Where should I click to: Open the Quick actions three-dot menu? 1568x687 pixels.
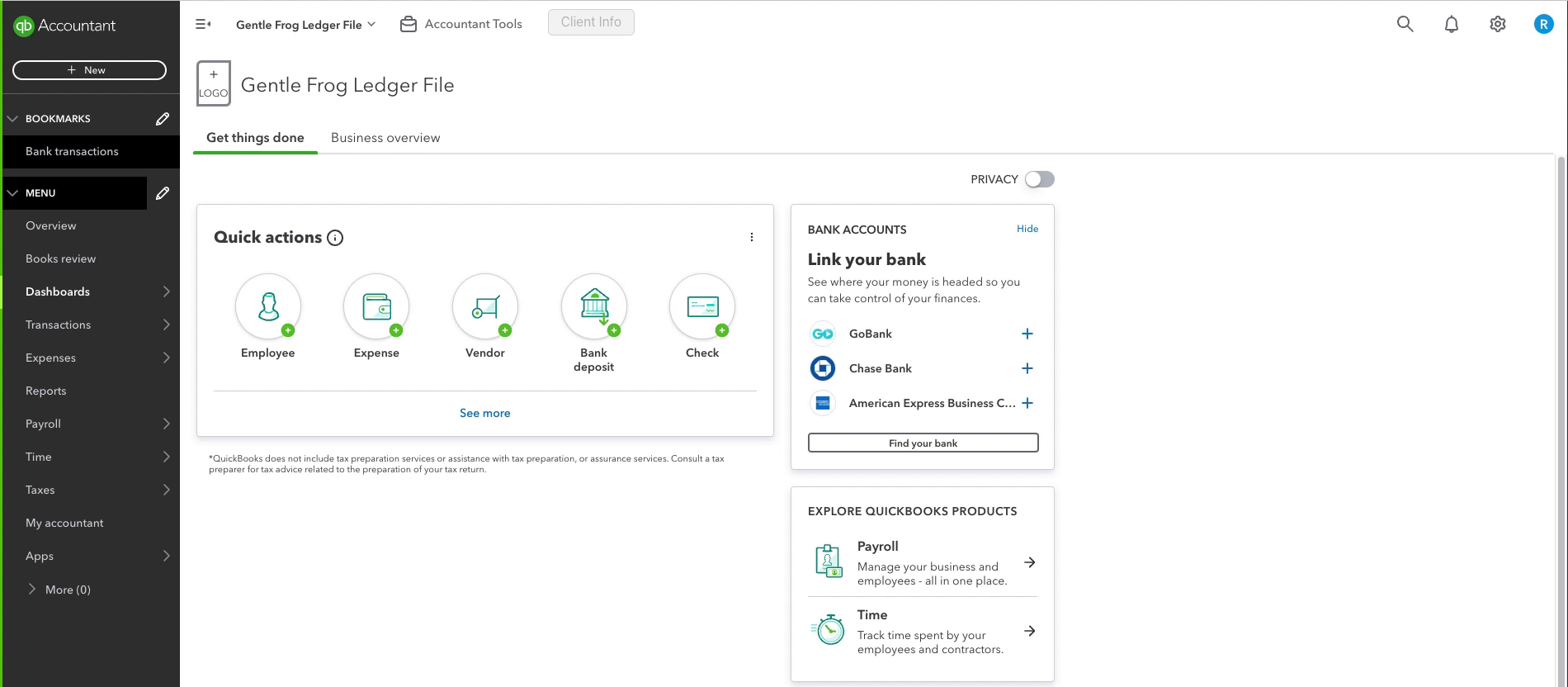(751, 237)
